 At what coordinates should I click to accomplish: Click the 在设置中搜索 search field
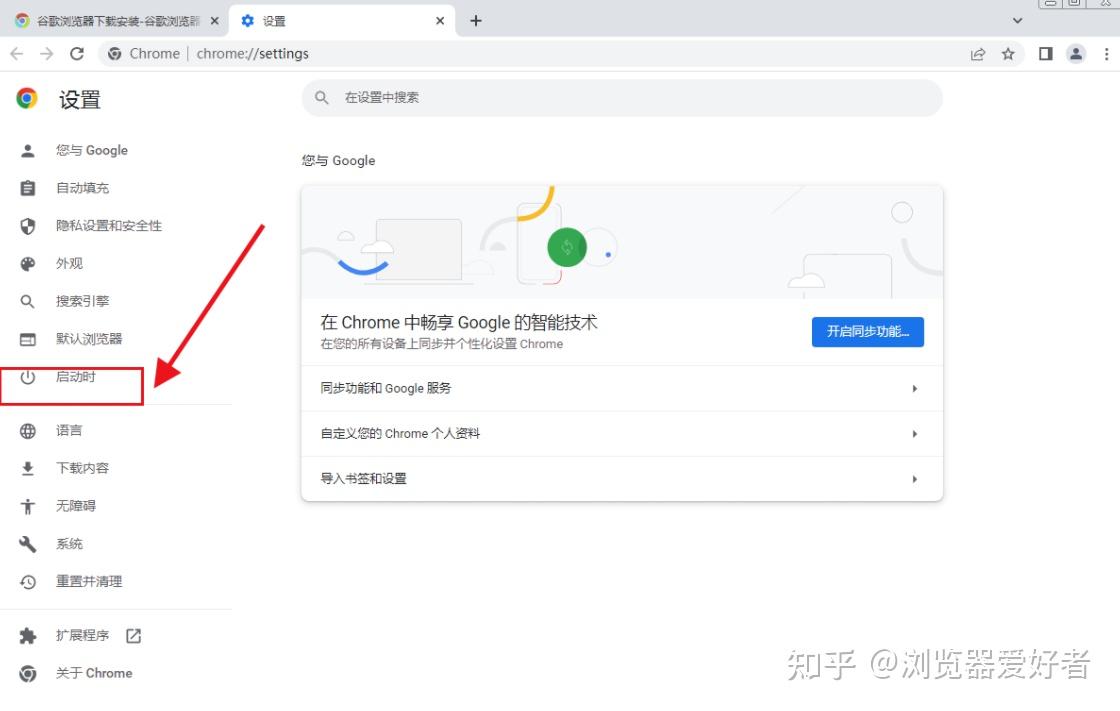[621, 98]
